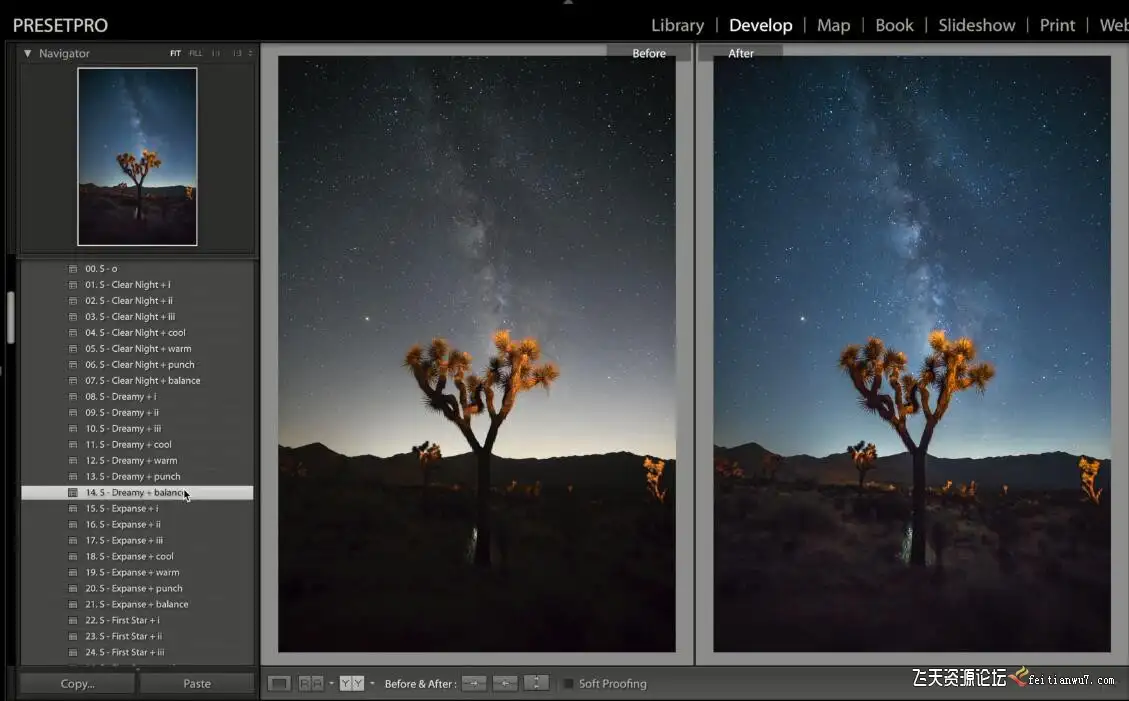The height and width of the screenshot is (701, 1129).
Task: Apply preset 24. S - First Star + iii
Action: (x=137, y=653)
